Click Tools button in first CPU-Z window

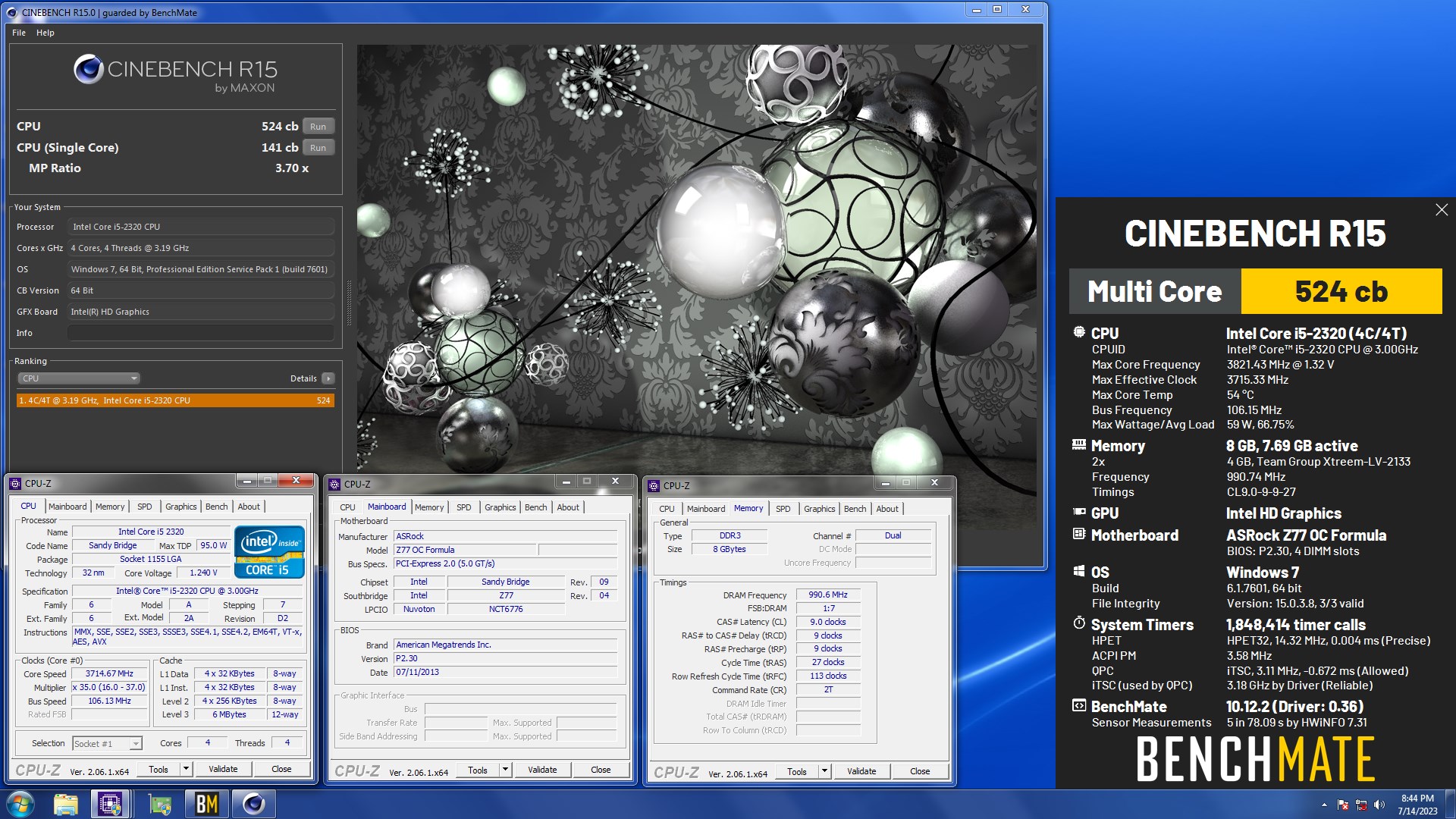click(158, 769)
